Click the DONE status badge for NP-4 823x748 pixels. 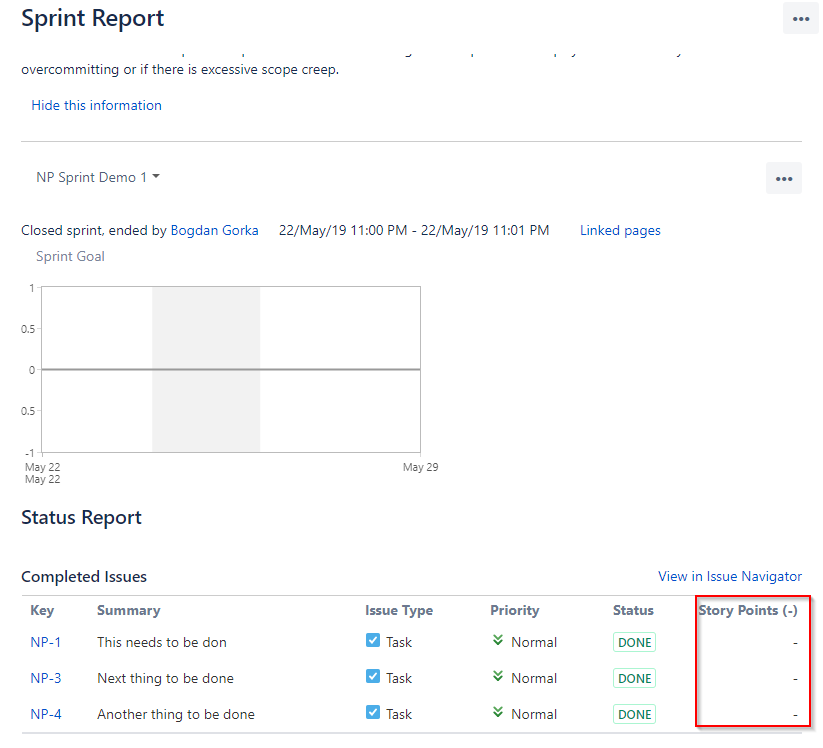coord(634,714)
